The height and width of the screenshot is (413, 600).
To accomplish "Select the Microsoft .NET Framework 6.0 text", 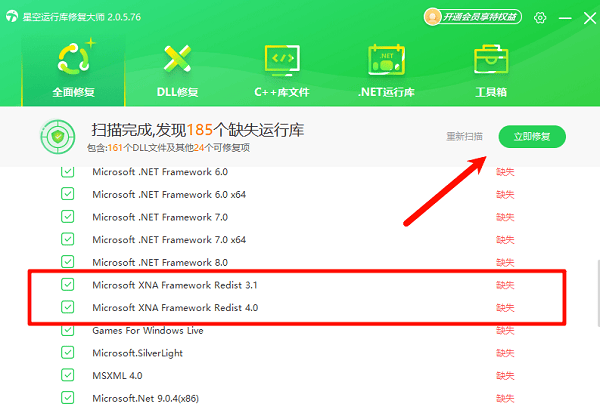I will [x=160, y=172].
